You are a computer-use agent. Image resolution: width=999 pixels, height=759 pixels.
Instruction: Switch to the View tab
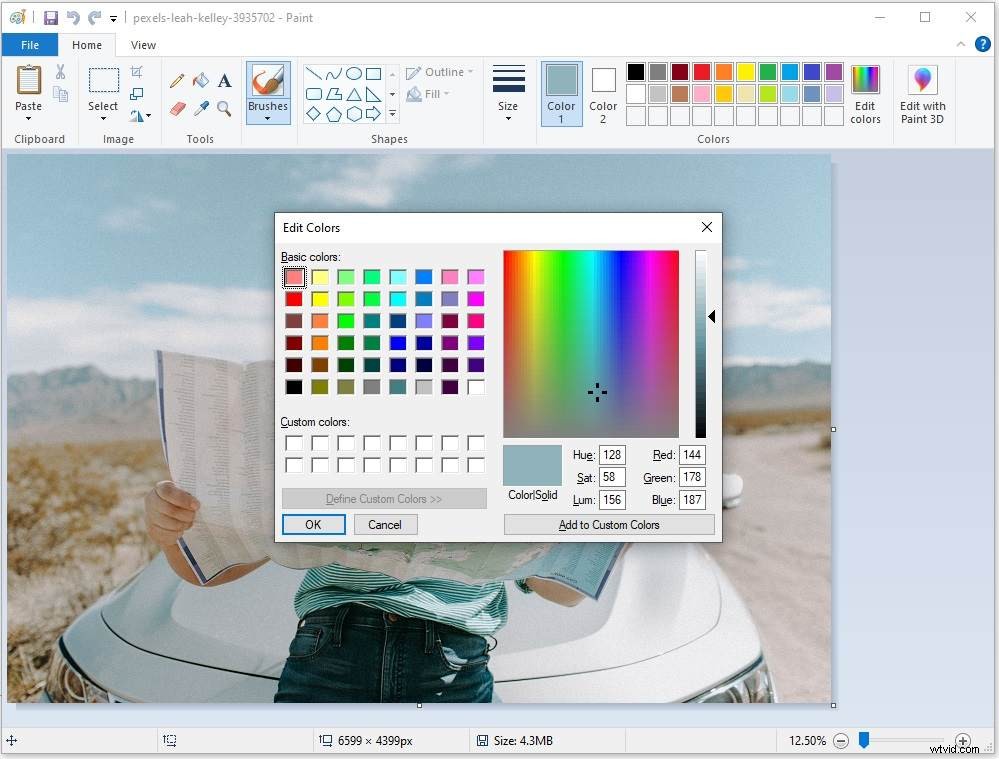[142, 45]
